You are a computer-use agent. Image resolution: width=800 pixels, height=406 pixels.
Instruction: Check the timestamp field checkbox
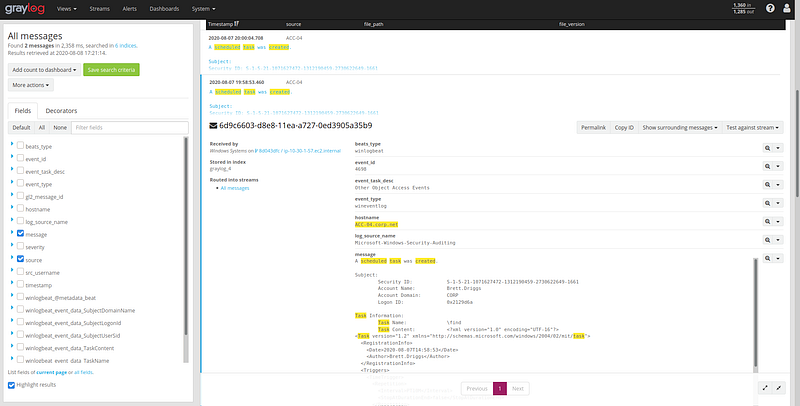(20, 284)
